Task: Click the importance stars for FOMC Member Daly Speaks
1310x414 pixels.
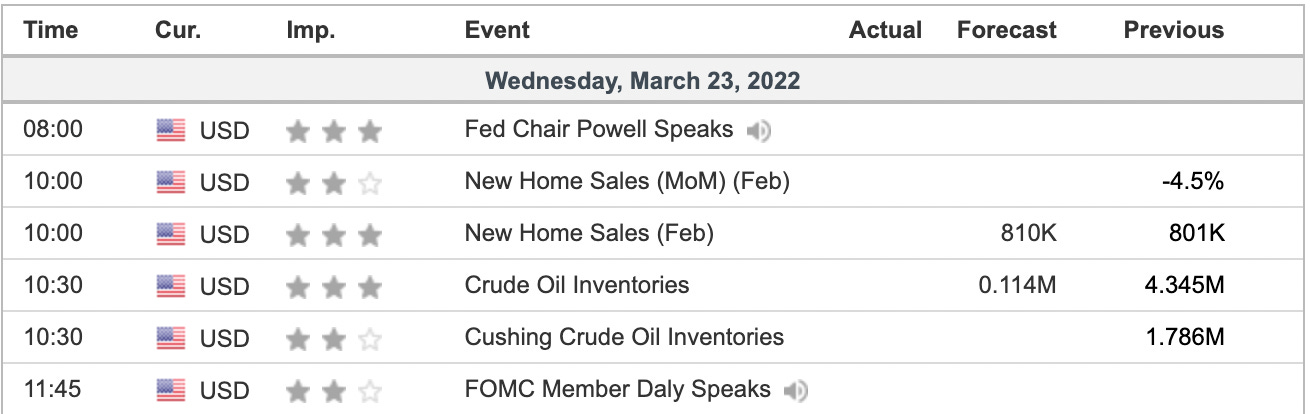Action: 334,391
